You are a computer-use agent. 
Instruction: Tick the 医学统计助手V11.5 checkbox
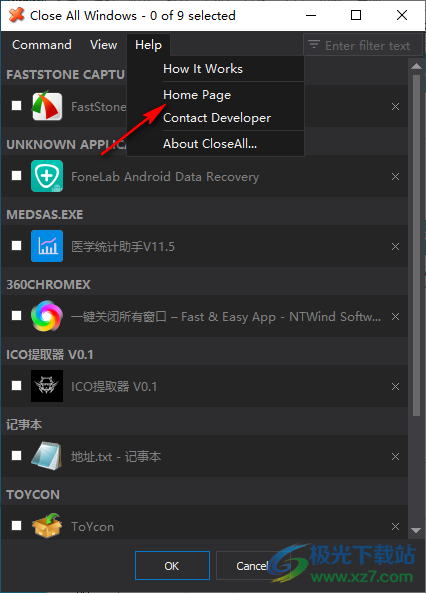16,245
